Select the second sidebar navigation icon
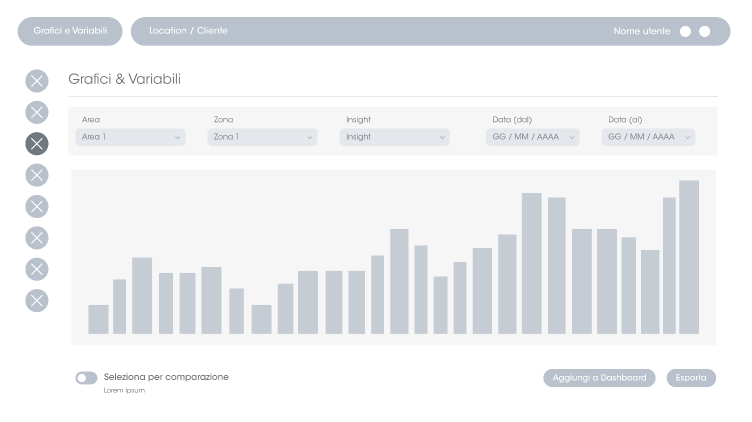752x422 pixels. point(36,112)
